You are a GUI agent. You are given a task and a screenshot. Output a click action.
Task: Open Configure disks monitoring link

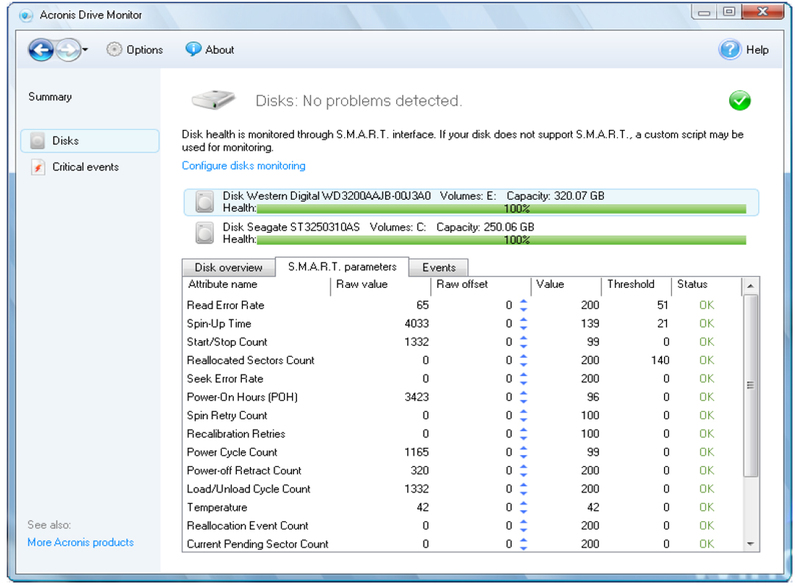(243, 166)
